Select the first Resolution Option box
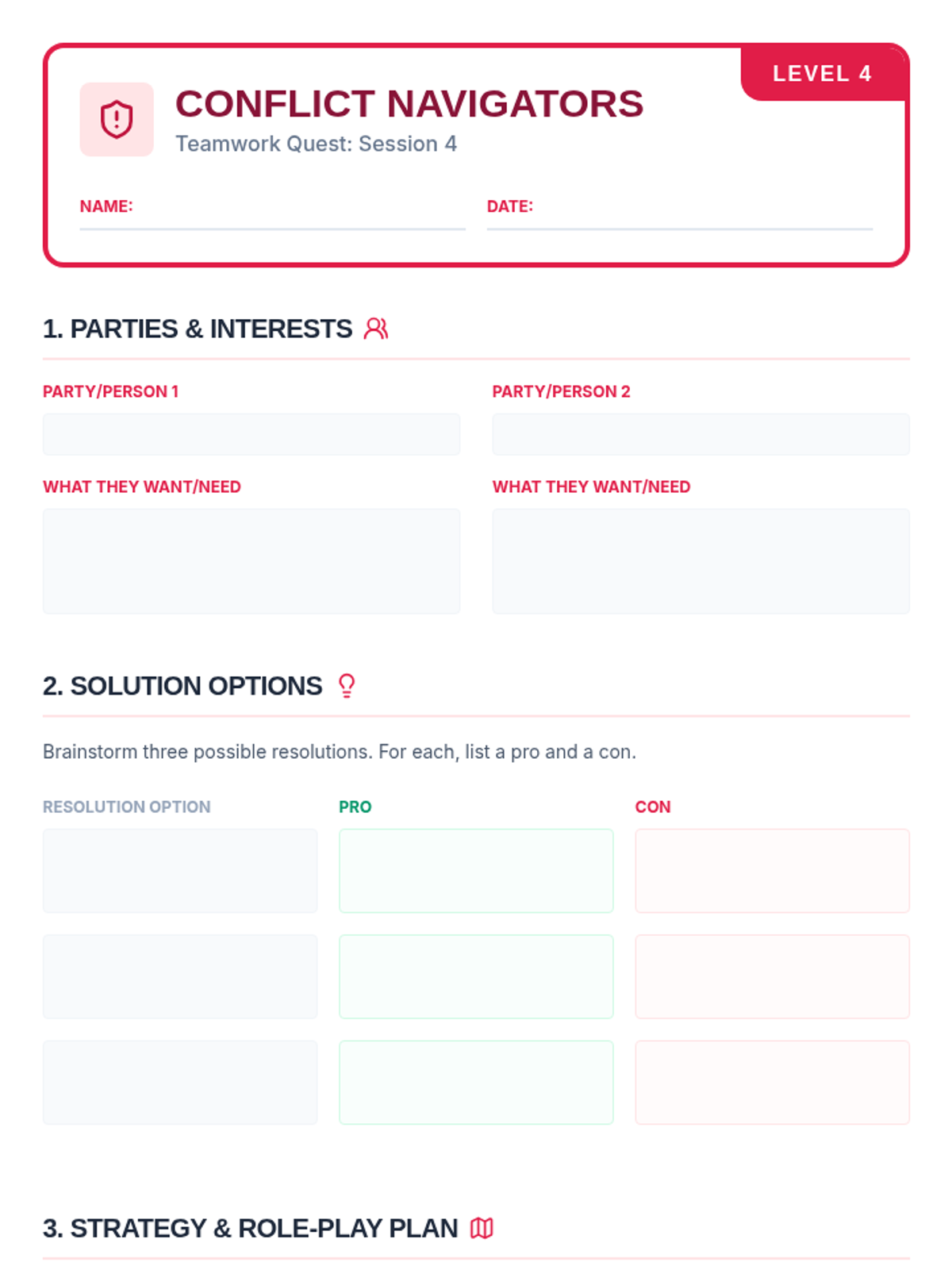The height and width of the screenshot is (1270, 952). click(180, 871)
